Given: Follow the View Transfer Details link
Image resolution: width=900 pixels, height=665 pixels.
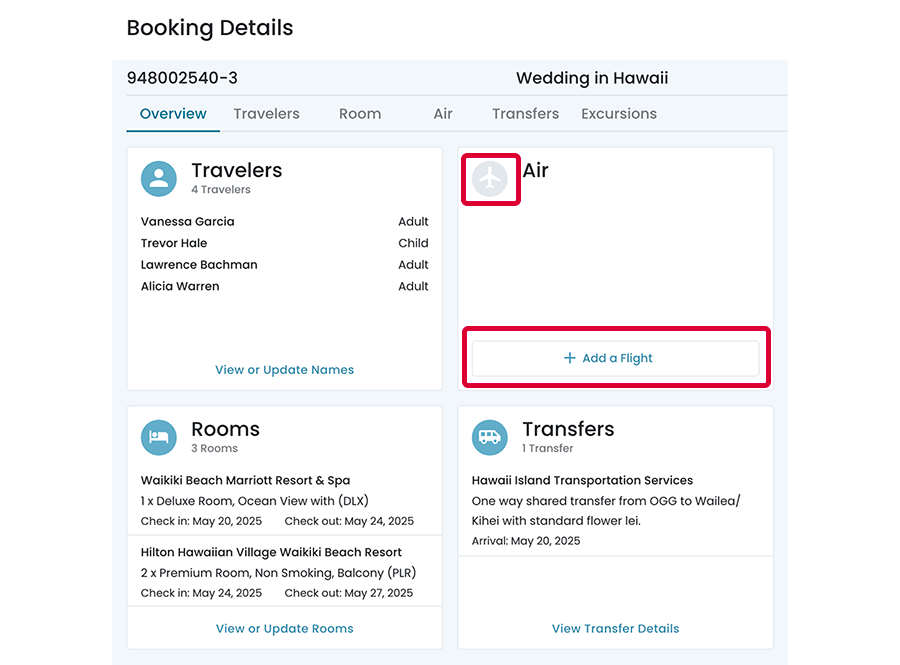Looking at the screenshot, I should (x=615, y=629).
